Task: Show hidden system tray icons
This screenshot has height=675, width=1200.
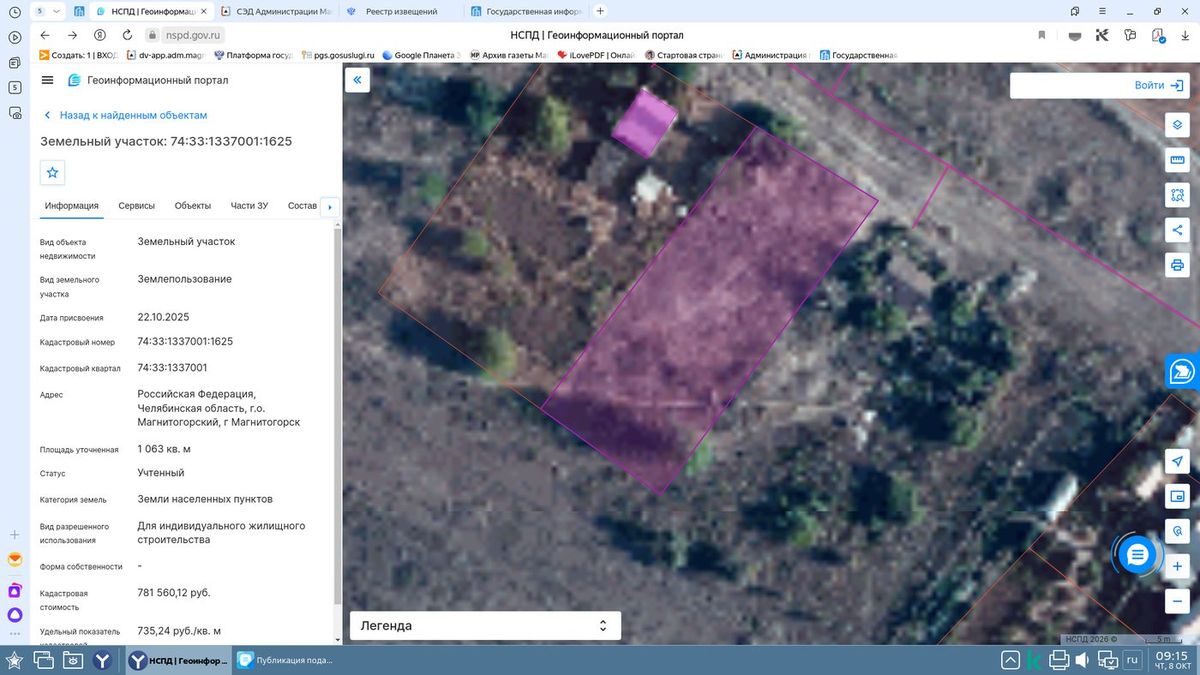Action: 1011,660
